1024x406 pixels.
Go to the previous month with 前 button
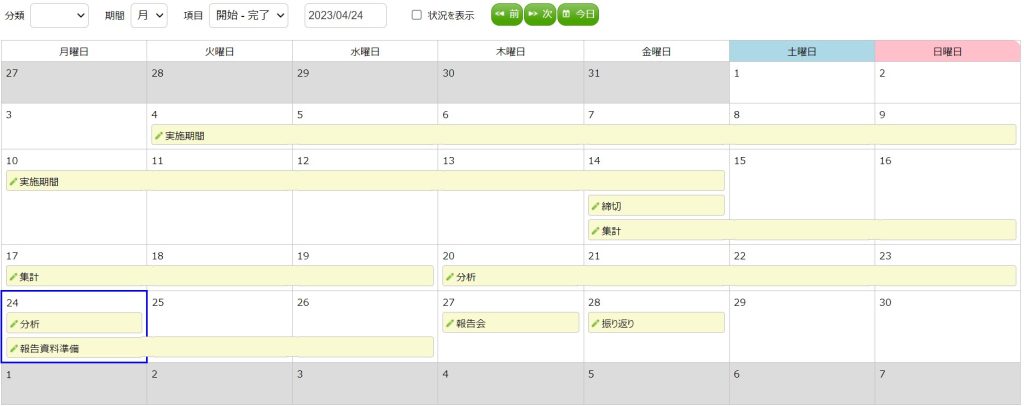tap(507, 14)
